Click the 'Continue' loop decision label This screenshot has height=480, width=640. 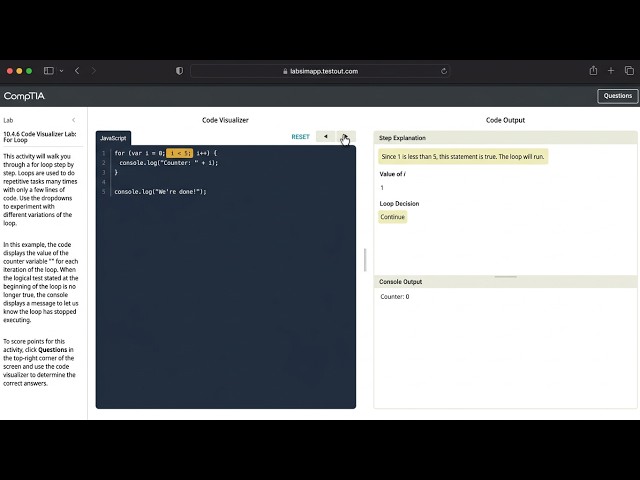point(393,217)
